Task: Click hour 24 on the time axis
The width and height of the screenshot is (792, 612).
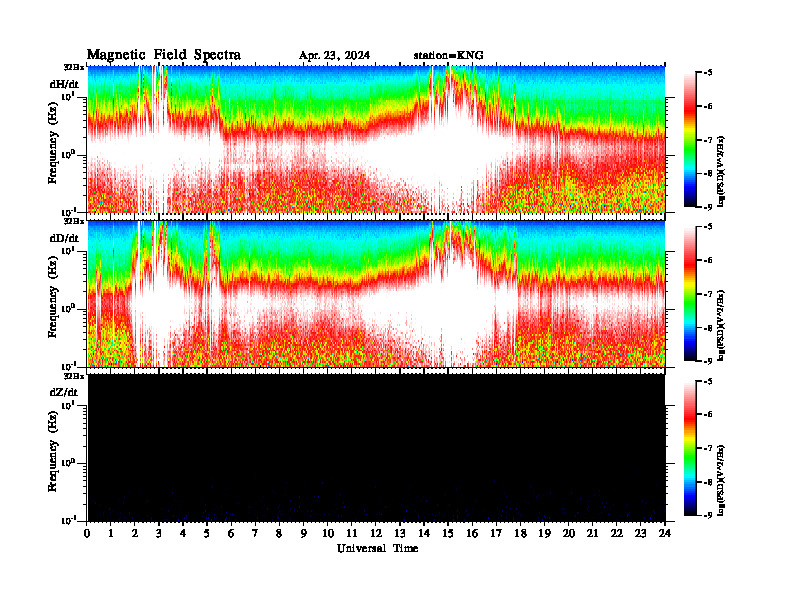Action: 665,533
